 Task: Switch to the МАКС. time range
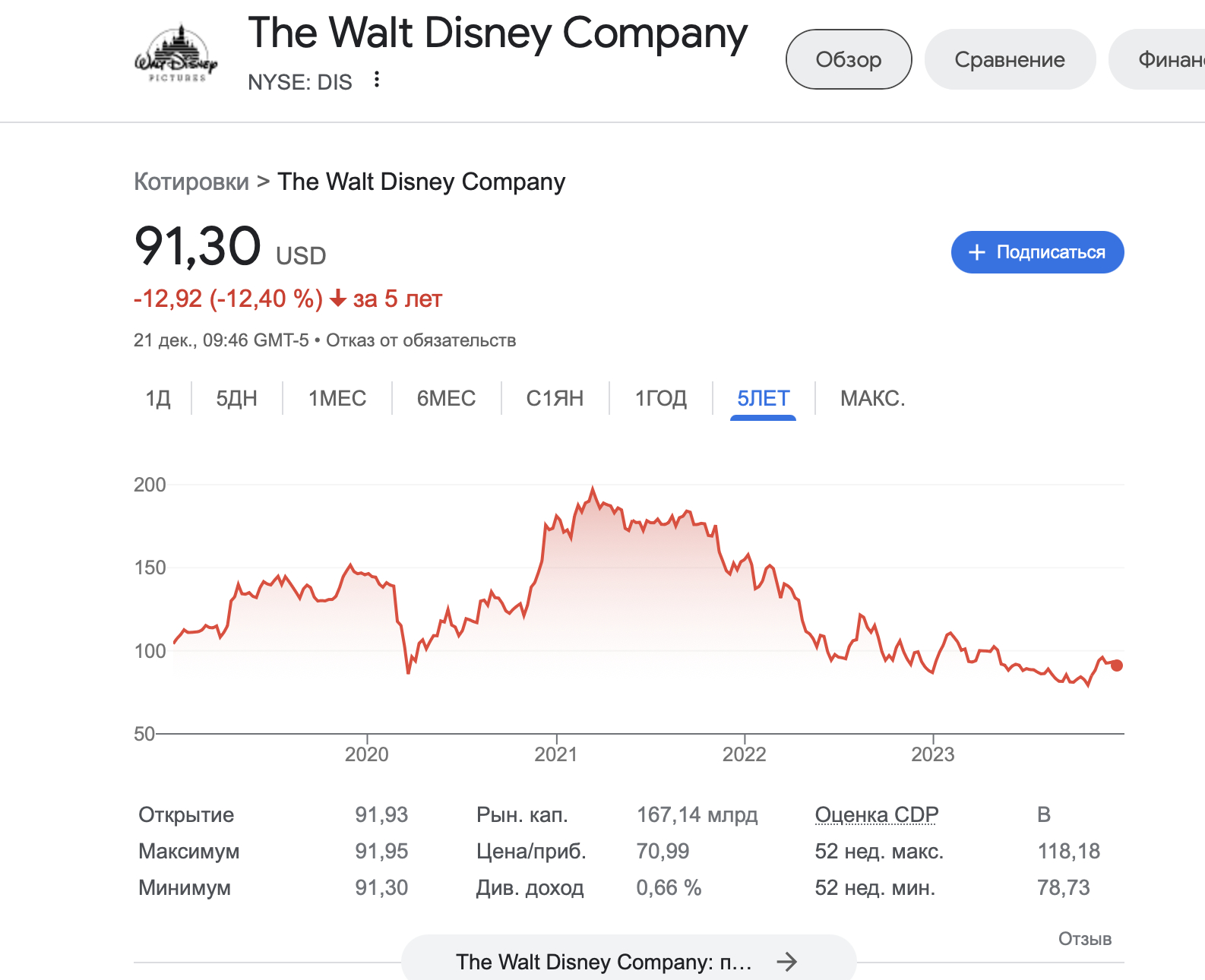point(872,398)
